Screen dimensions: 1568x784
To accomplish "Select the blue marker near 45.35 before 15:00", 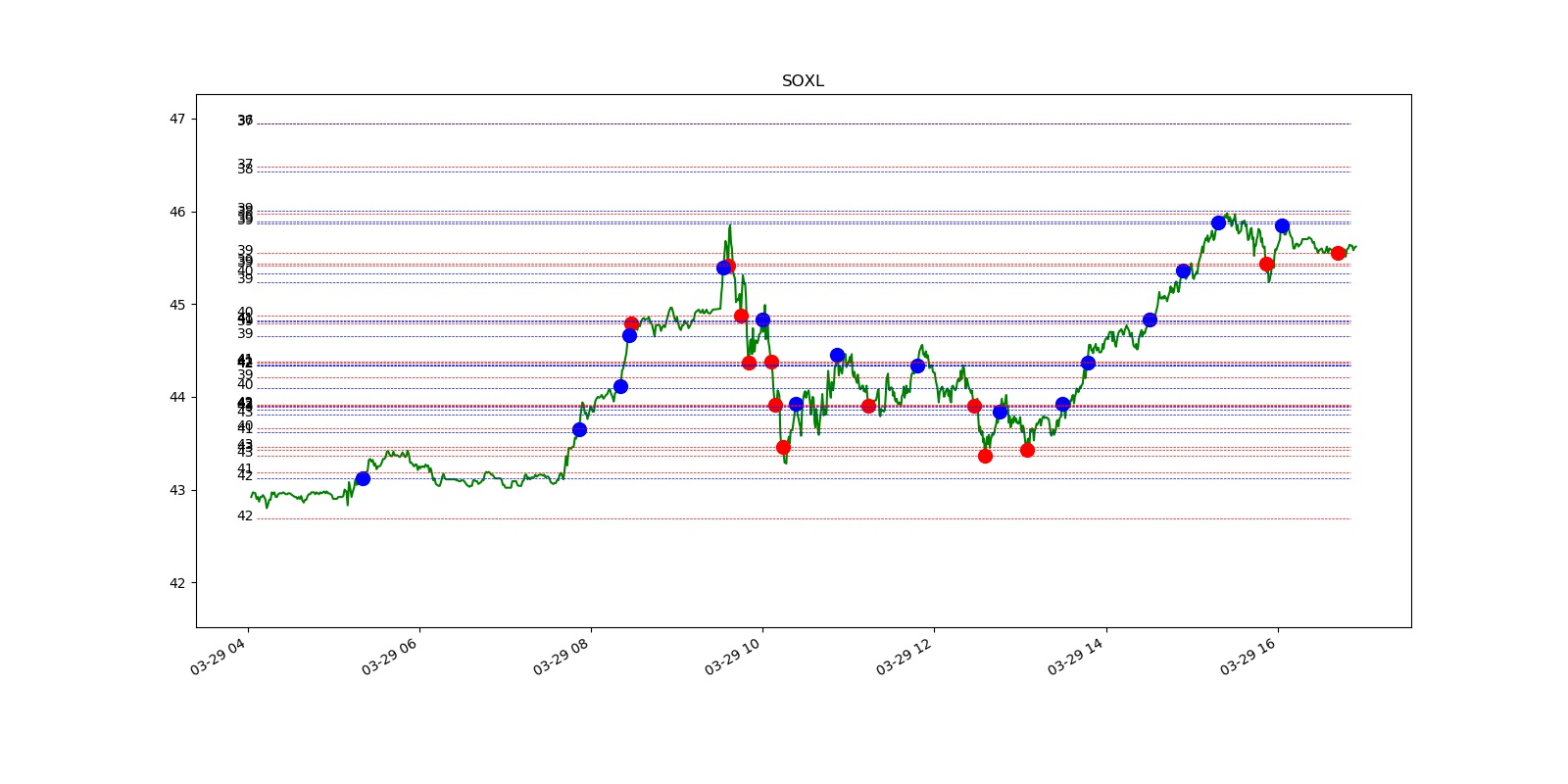I will pos(1183,270).
